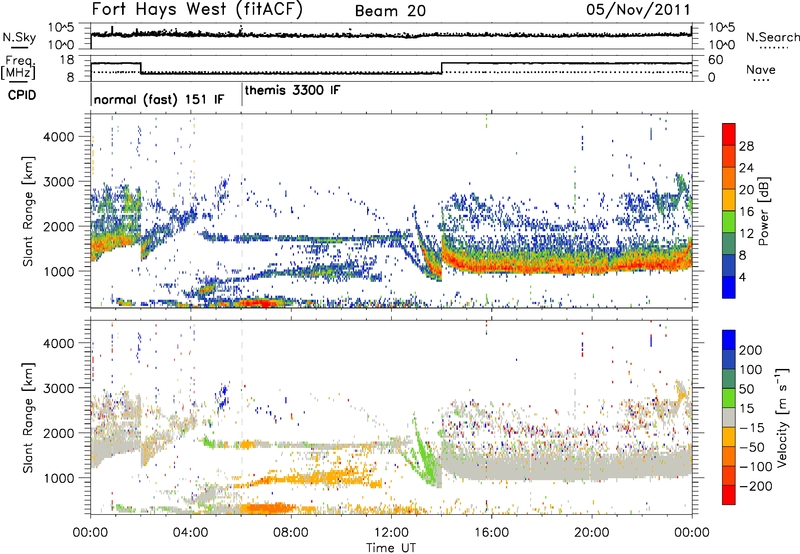Click the frequency step line in Freq. panel
This screenshot has height=554, width=800.
point(391,69)
